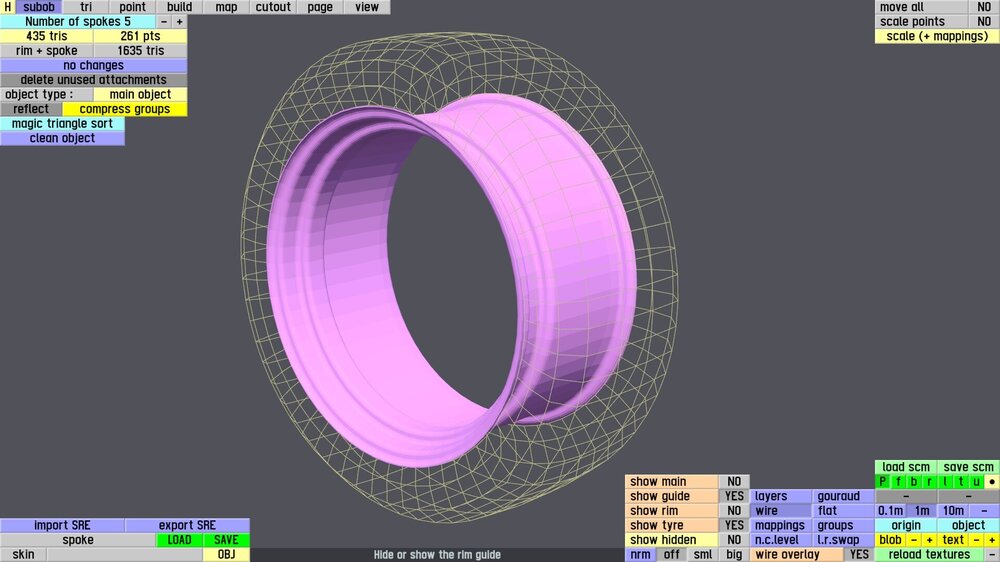
Task: Set grid scale to 0.1m
Action: (x=890, y=510)
